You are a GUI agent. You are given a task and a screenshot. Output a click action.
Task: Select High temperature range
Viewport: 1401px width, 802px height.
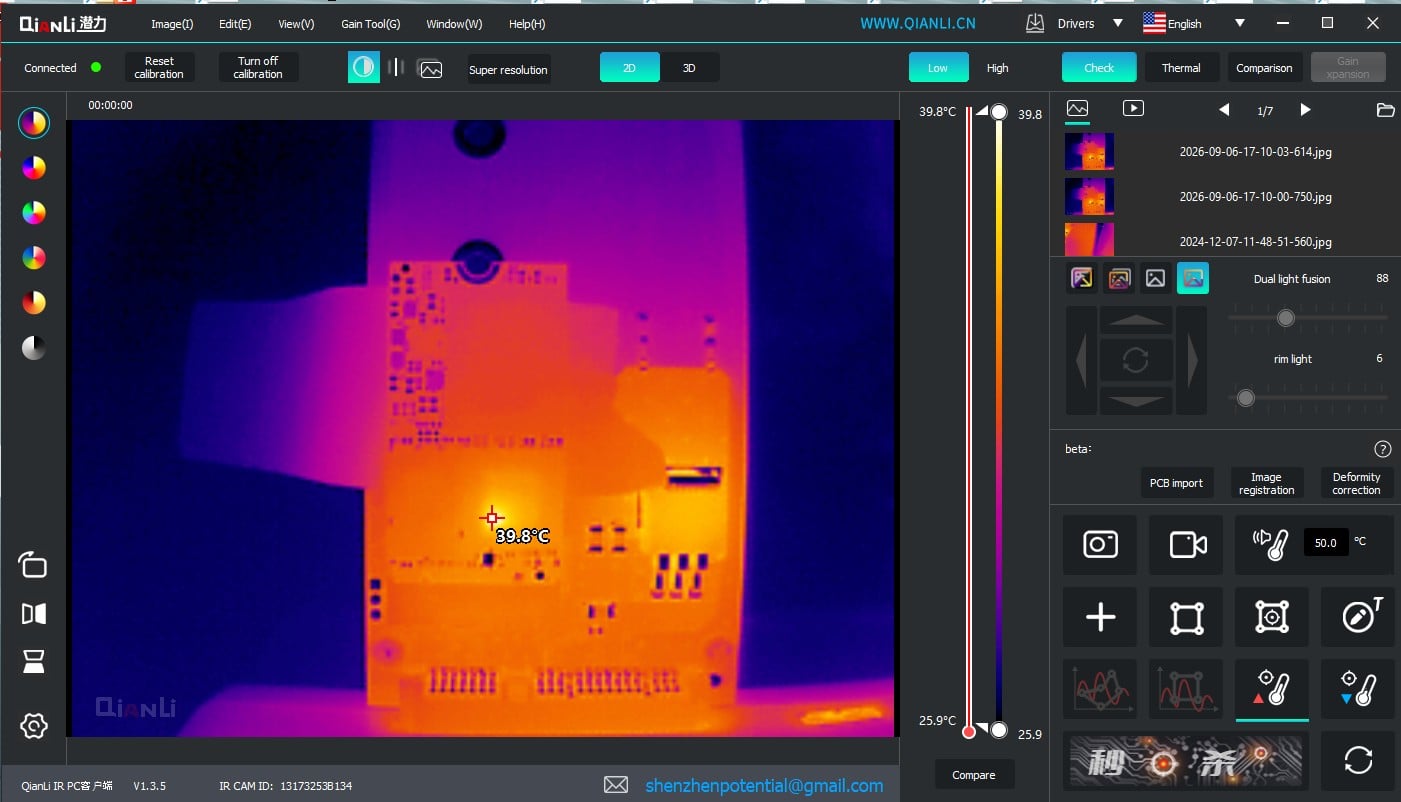997,68
